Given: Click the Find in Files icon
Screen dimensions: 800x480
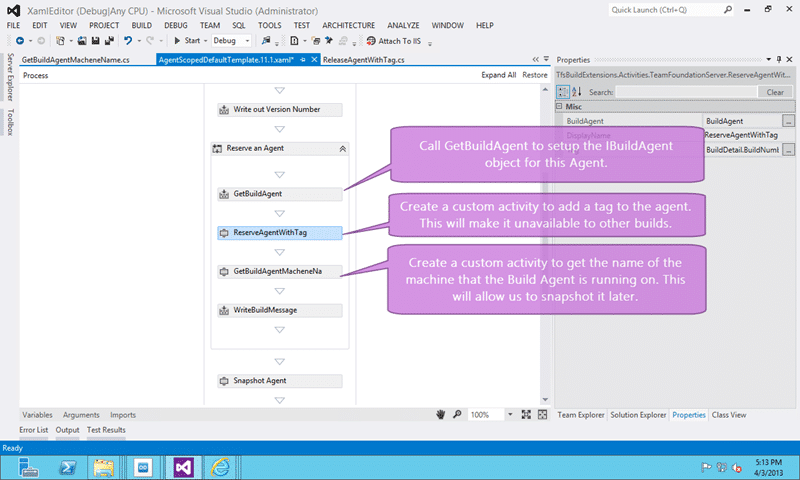Looking at the screenshot, I should coord(266,41).
